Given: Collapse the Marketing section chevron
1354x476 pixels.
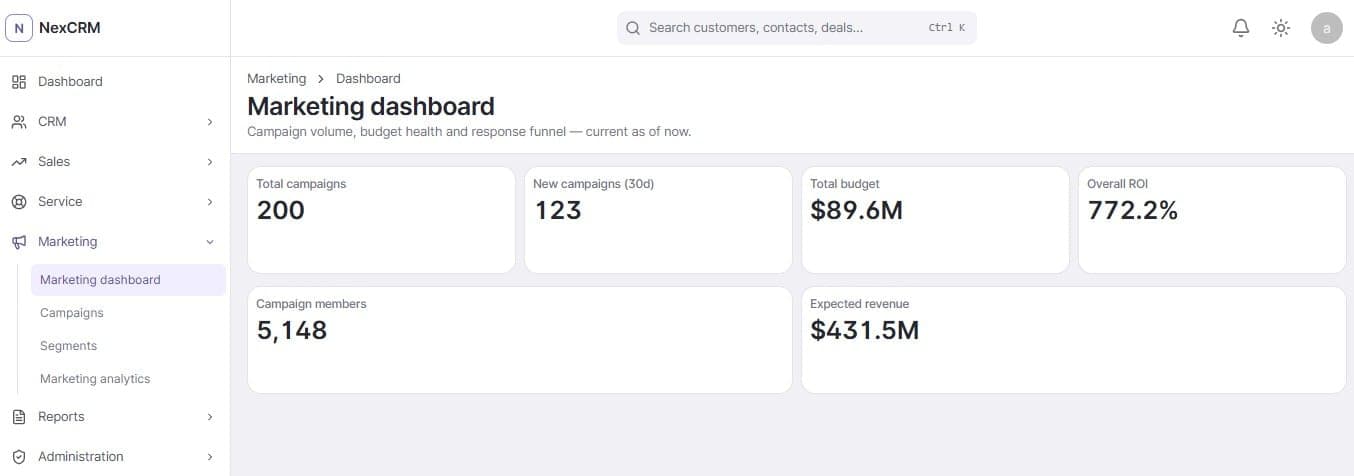Looking at the screenshot, I should [210, 242].
